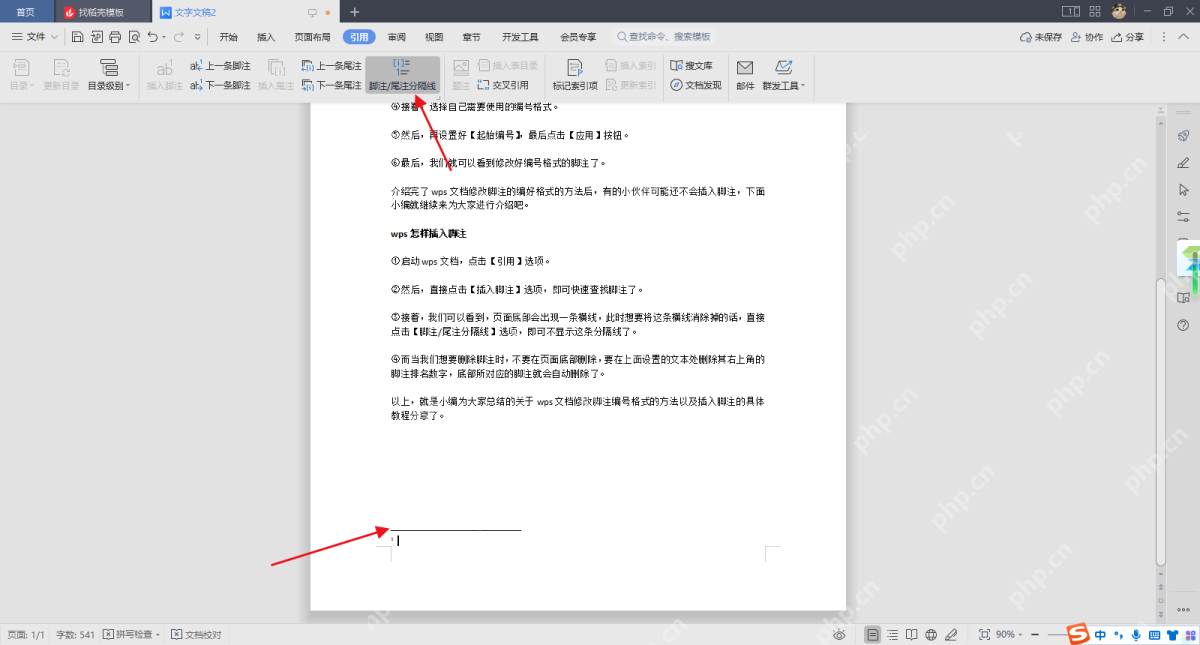Click Table of Contents Level (目录级别)
1200x645 pixels.
[x=108, y=76]
